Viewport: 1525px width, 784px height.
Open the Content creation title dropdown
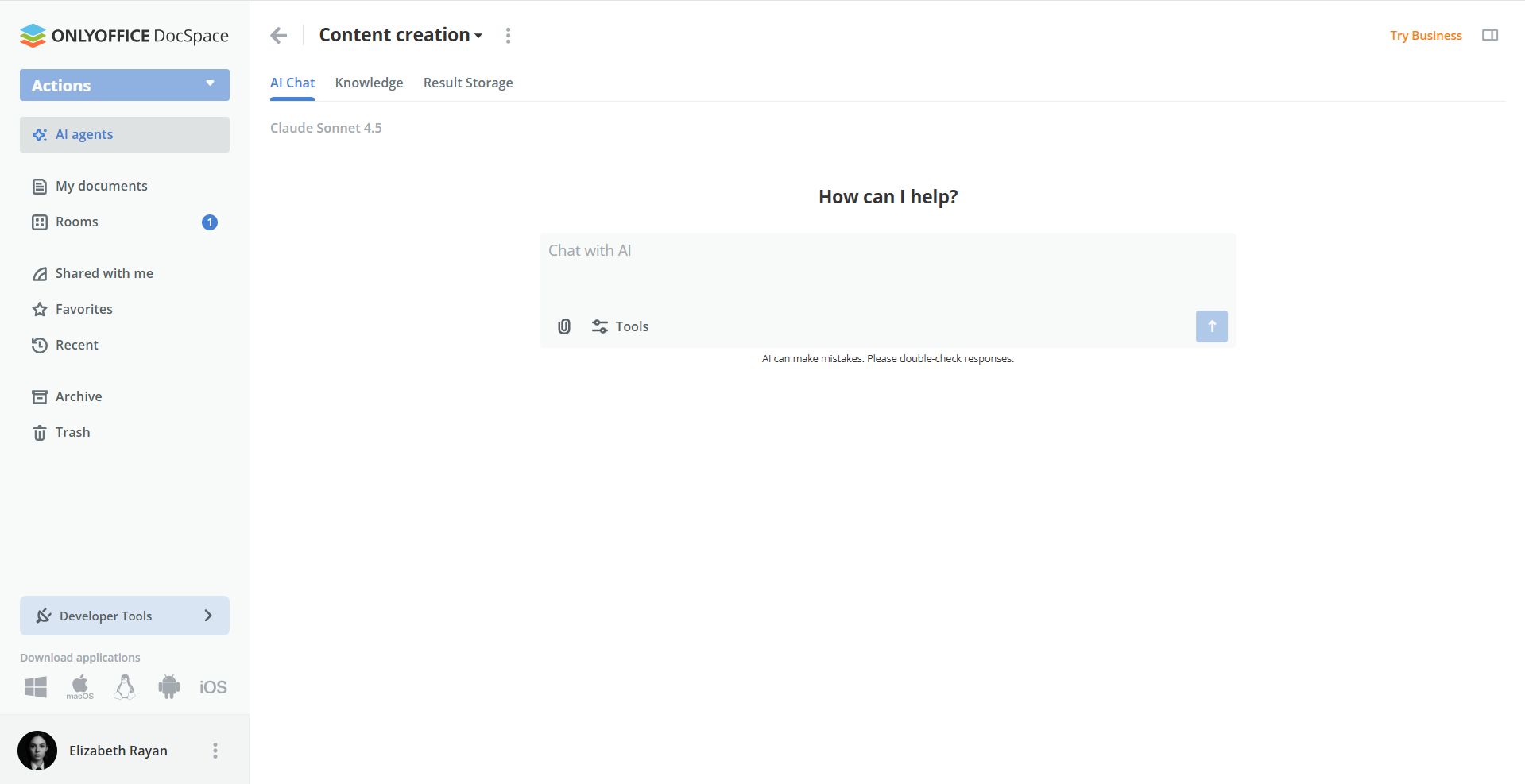pyautogui.click(x=478, y=36)
